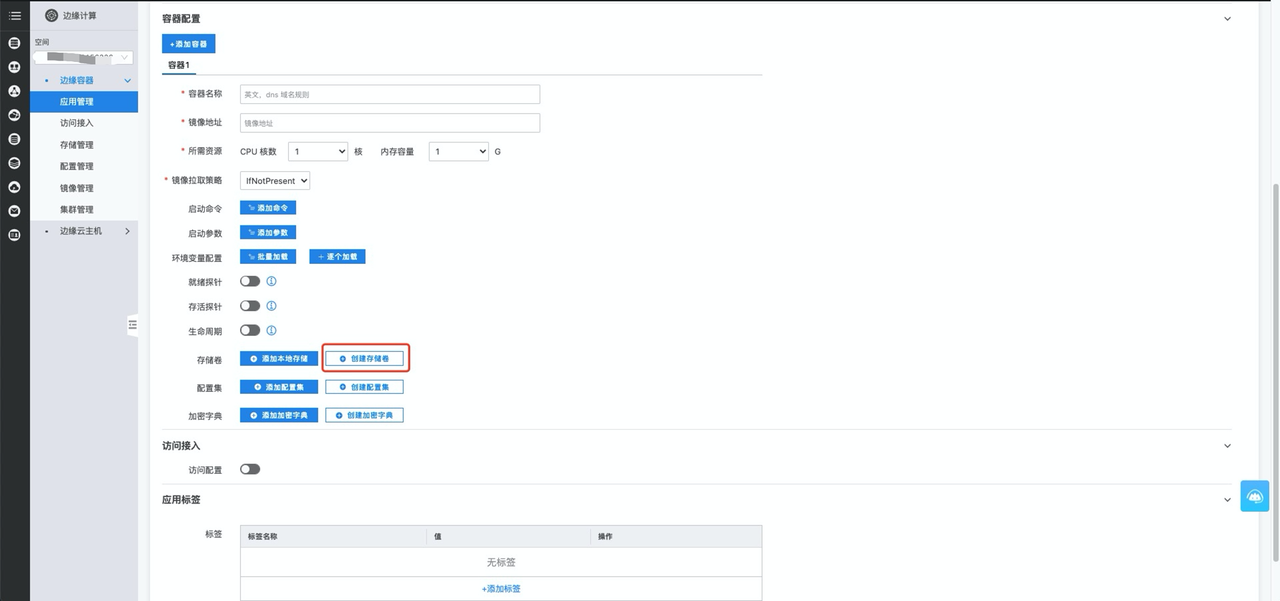Open the hamburger menu at top of sidebar
The height and width of the screenshot is (601, 1280).
[x=15, y=15]
